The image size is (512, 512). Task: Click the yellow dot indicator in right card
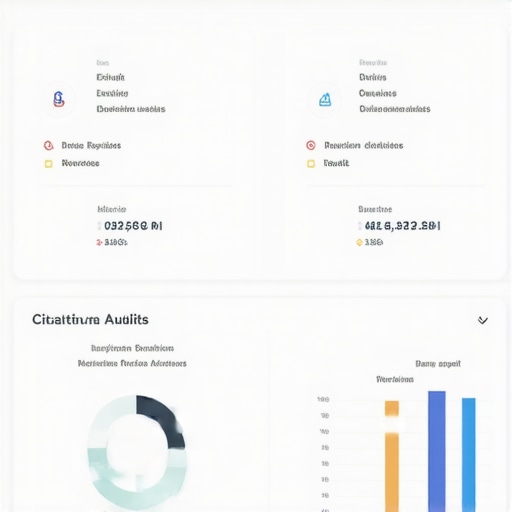coord(359,242)
